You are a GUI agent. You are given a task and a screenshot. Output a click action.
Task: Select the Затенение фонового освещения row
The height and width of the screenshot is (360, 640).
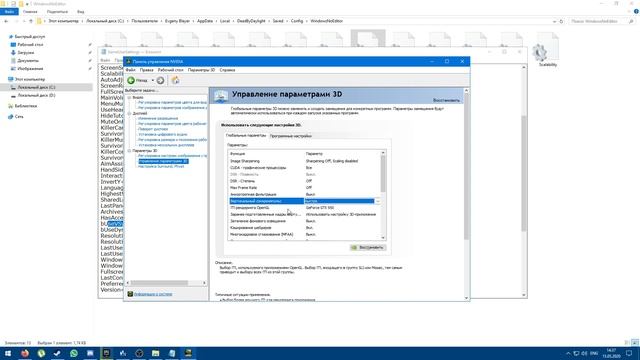coord(304,221)
